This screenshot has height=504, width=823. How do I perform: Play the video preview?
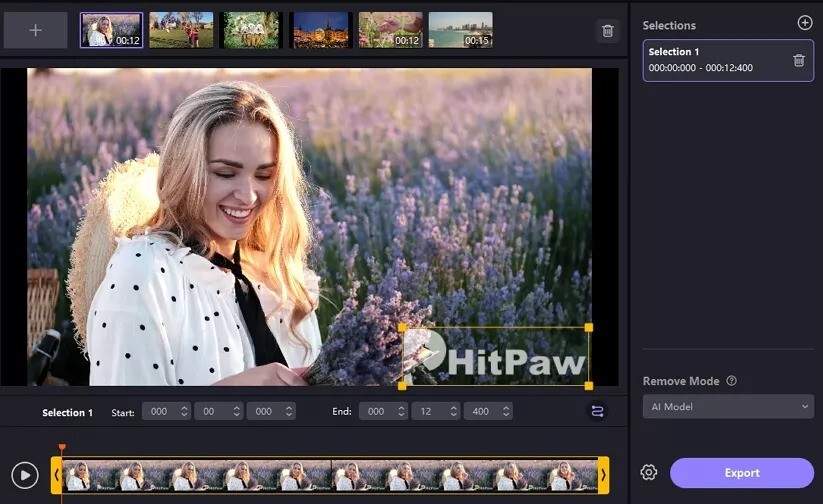(x=25, y=475)
